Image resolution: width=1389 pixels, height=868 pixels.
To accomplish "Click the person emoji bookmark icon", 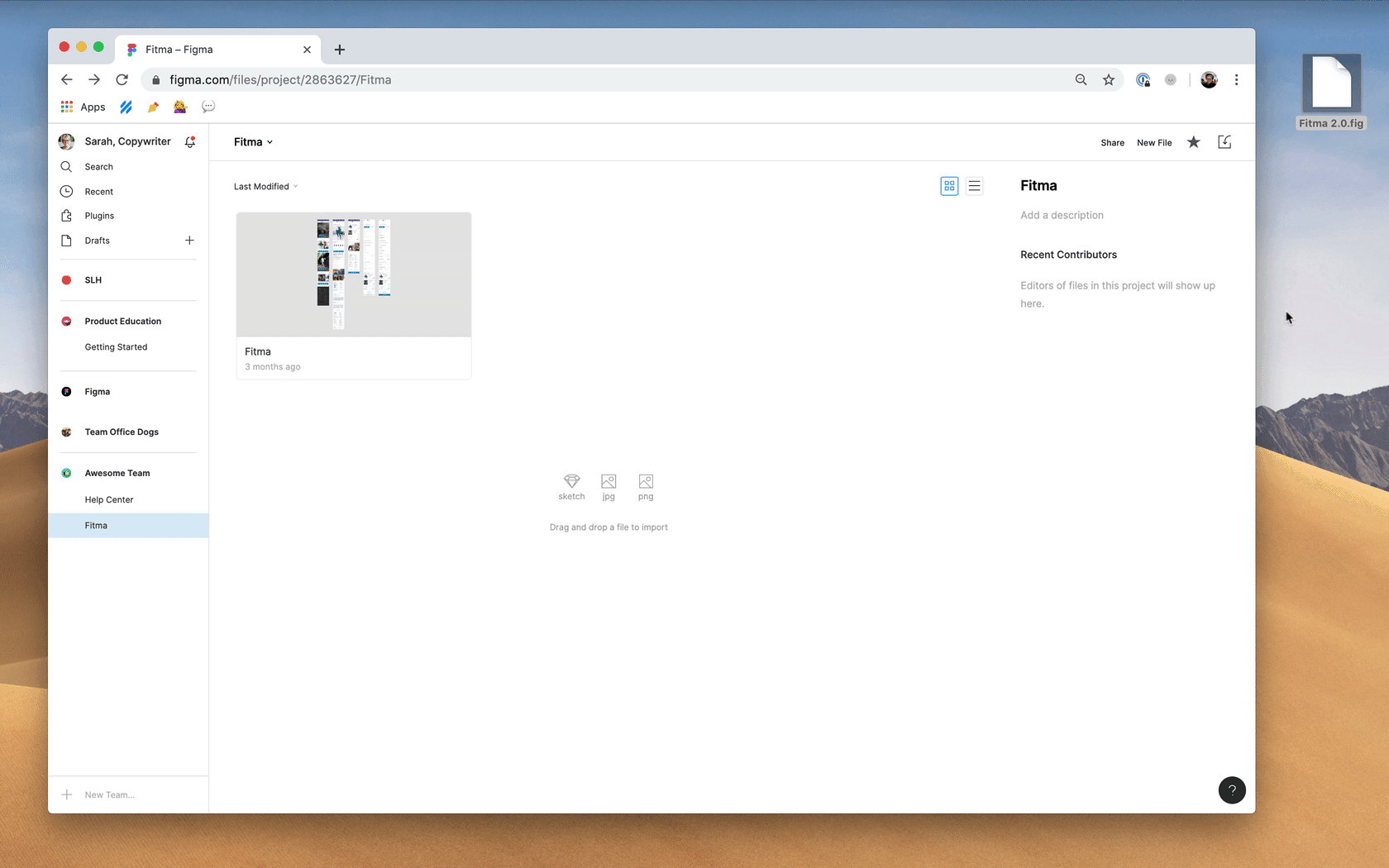I will [180, 107].
